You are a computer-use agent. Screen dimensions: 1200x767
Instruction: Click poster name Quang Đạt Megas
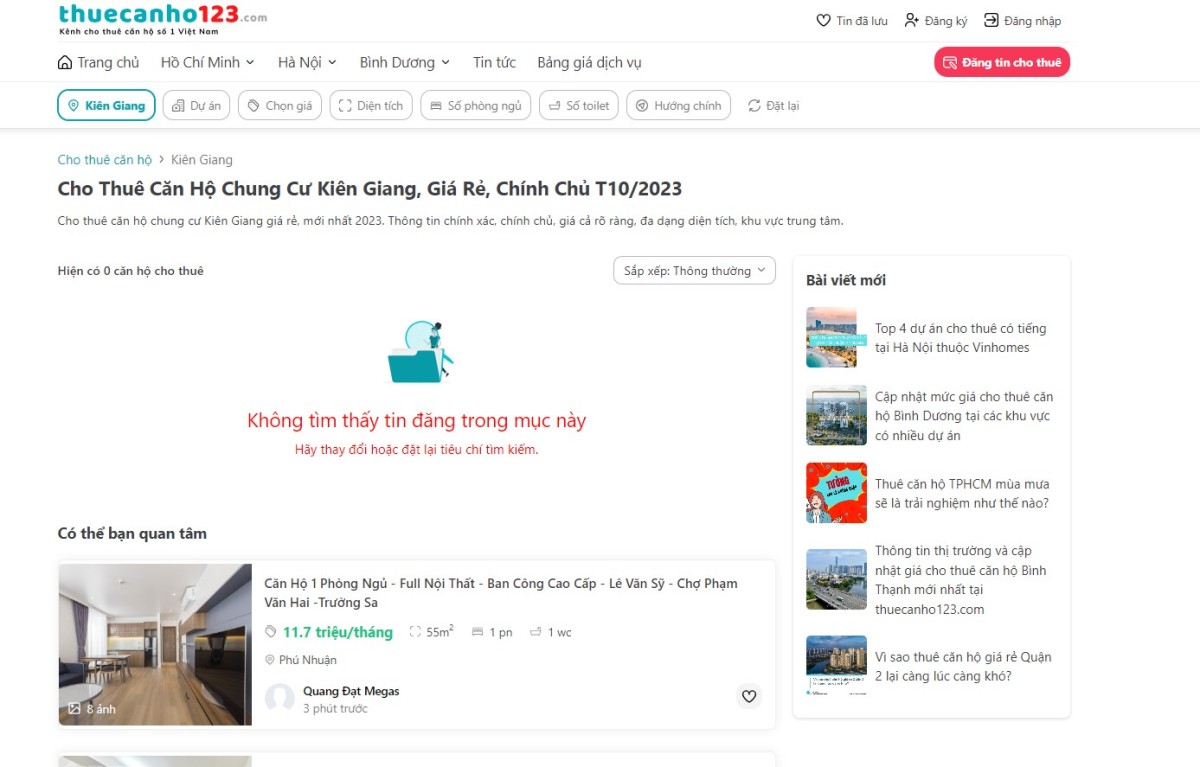(351, 691)
